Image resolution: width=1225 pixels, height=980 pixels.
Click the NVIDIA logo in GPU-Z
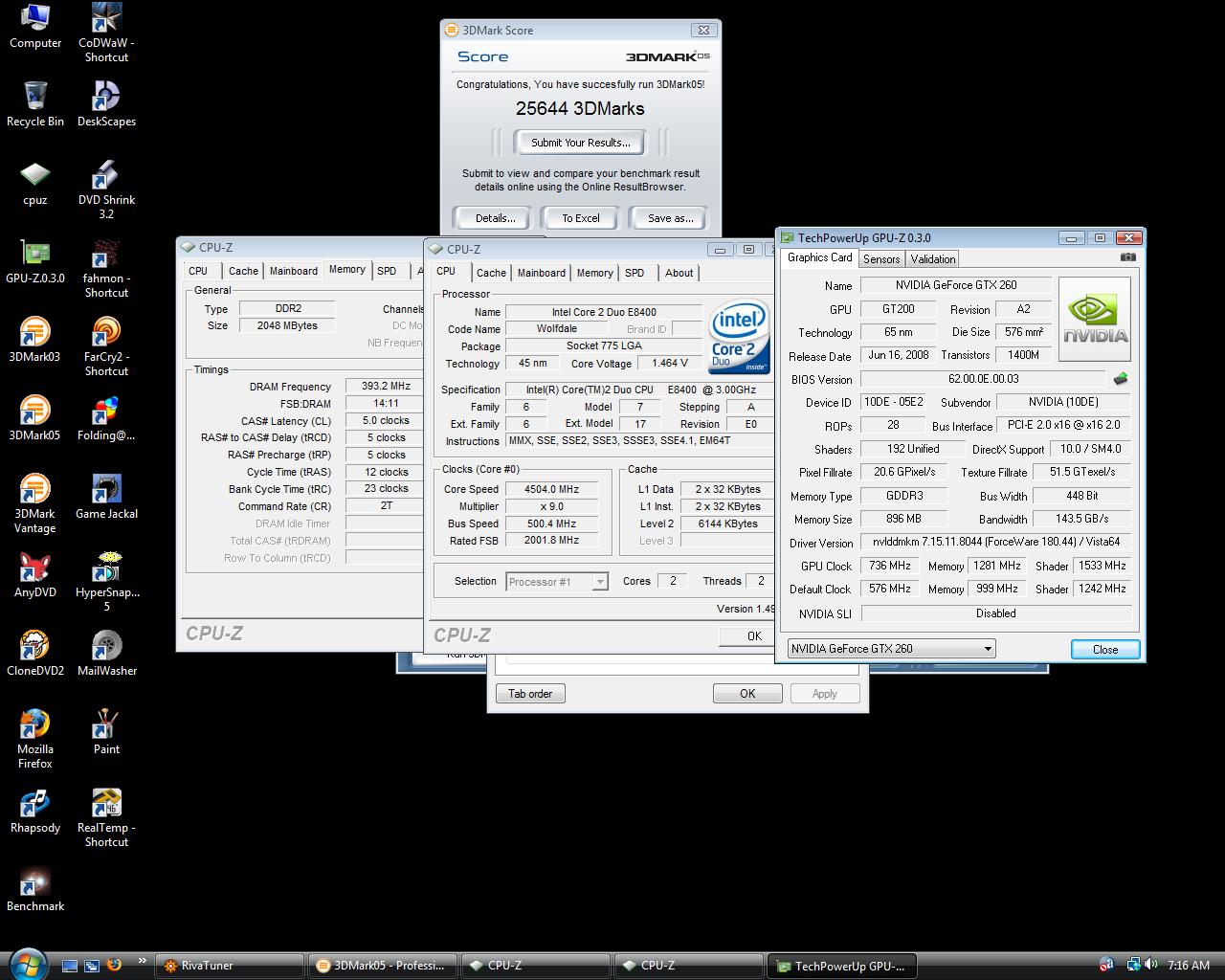point(1095,320)
